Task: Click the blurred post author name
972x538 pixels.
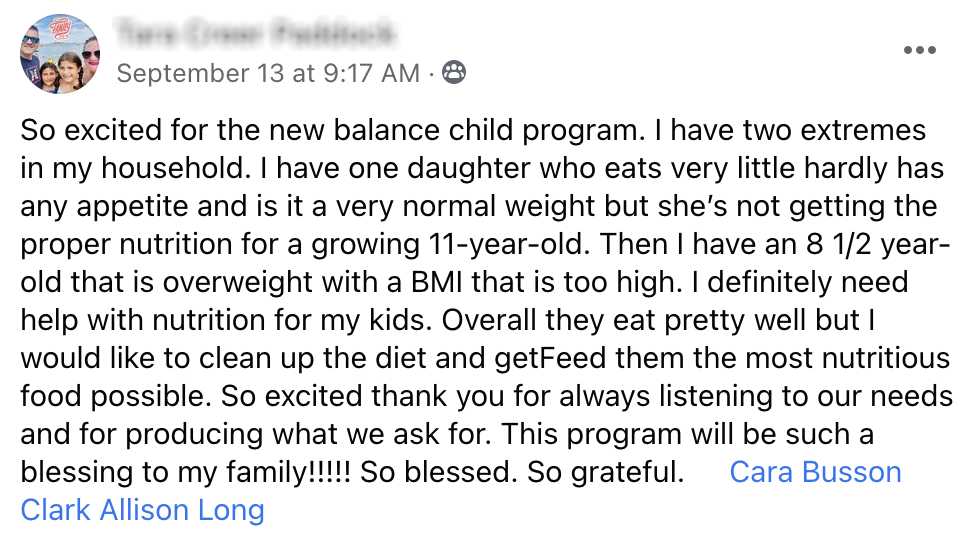Action: tap(255, 33)
